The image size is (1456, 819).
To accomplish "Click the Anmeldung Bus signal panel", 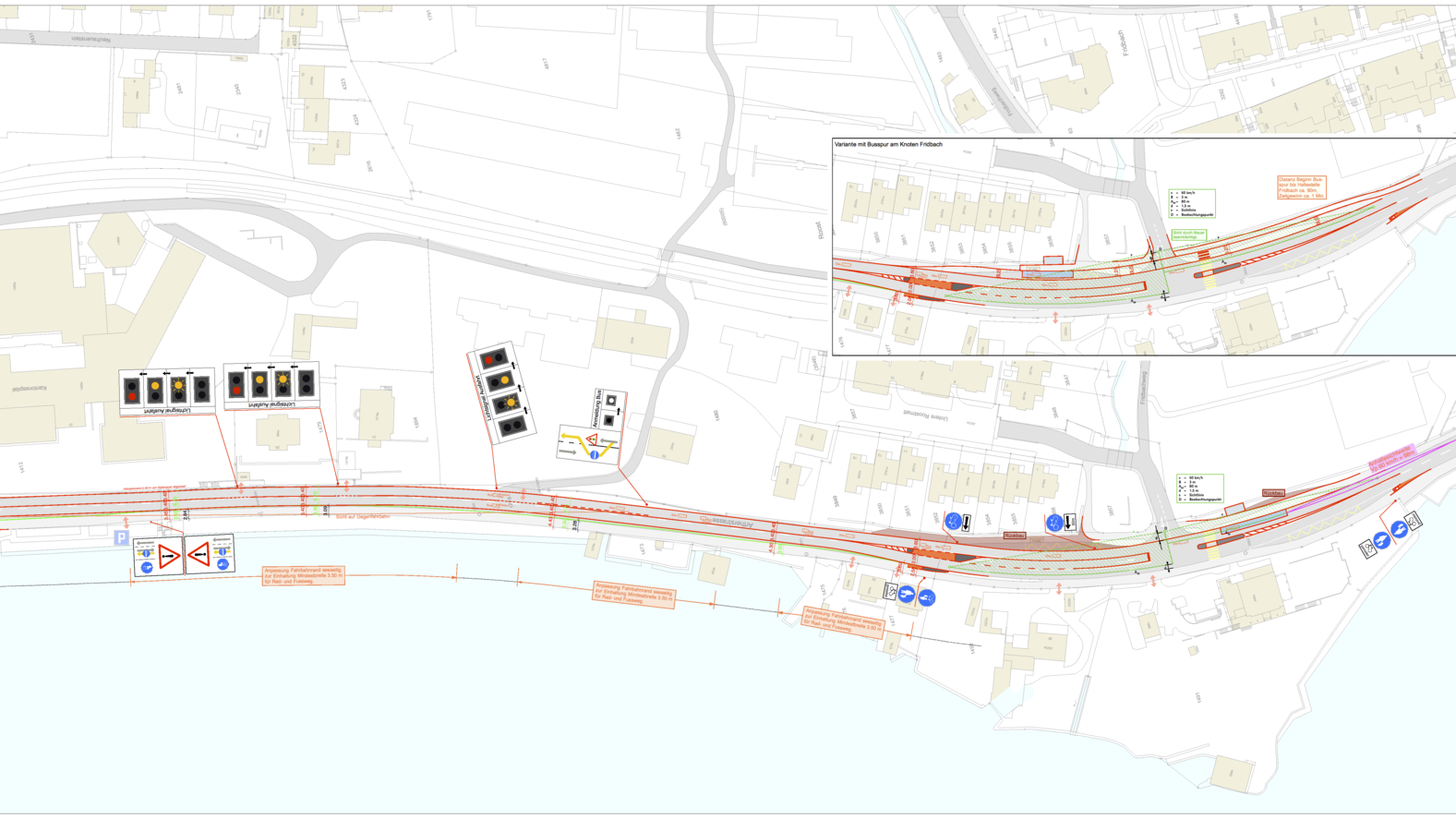I will 607,409.
